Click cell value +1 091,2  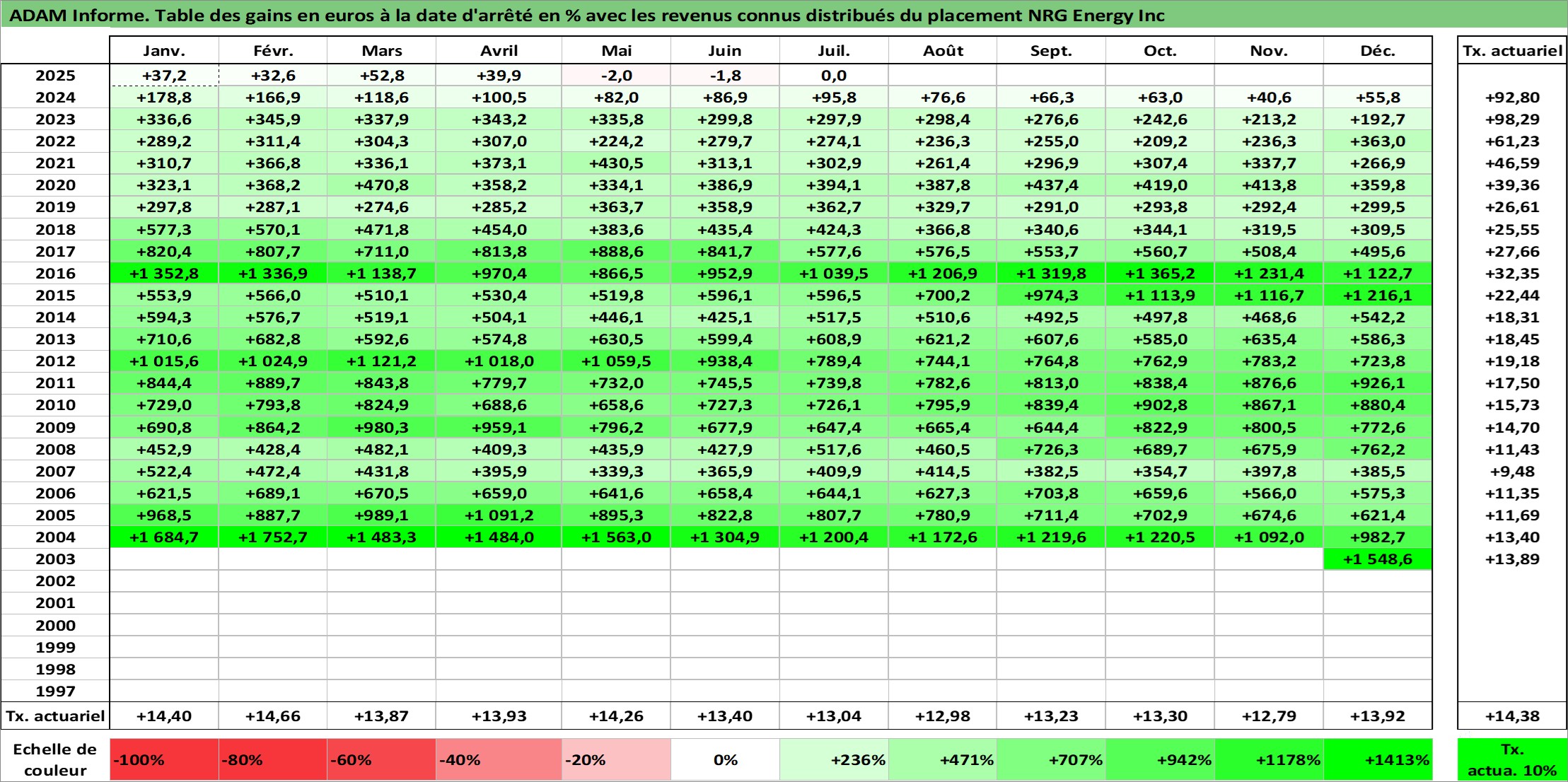pos(499,515)
